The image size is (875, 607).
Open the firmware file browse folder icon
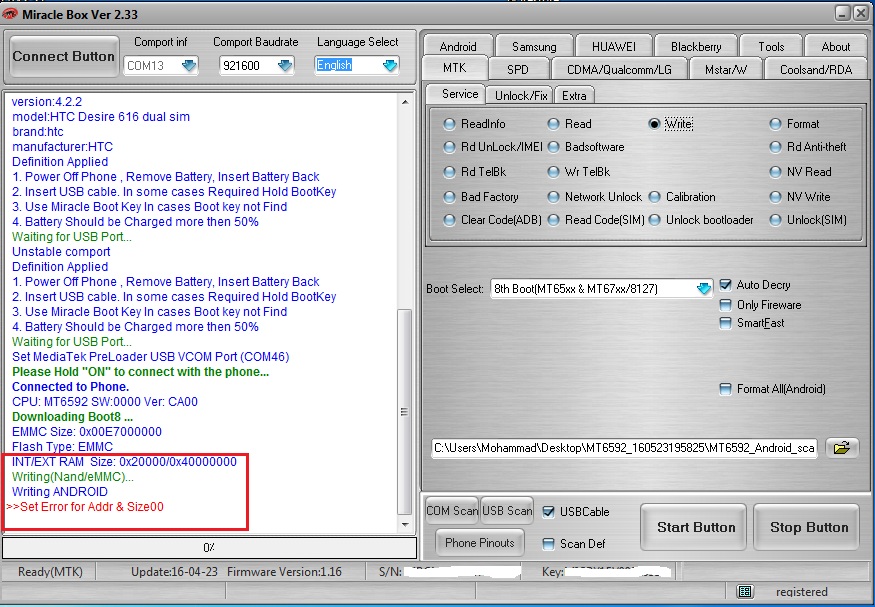(842, 447)
